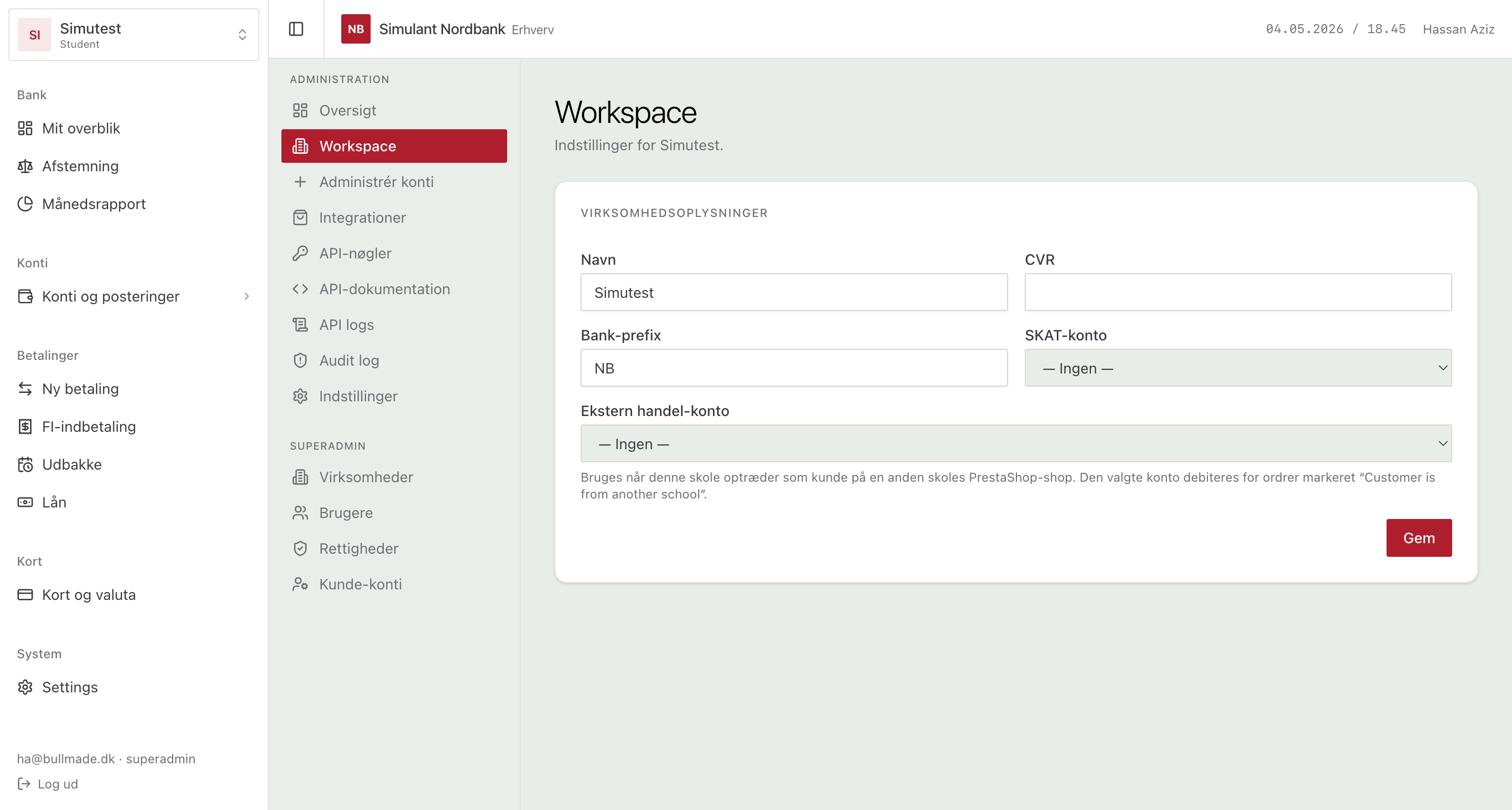The width and height of the screenshot is (1512, 810).
Task: Click the Brugere people icon
Action: [x=300, y=513]
